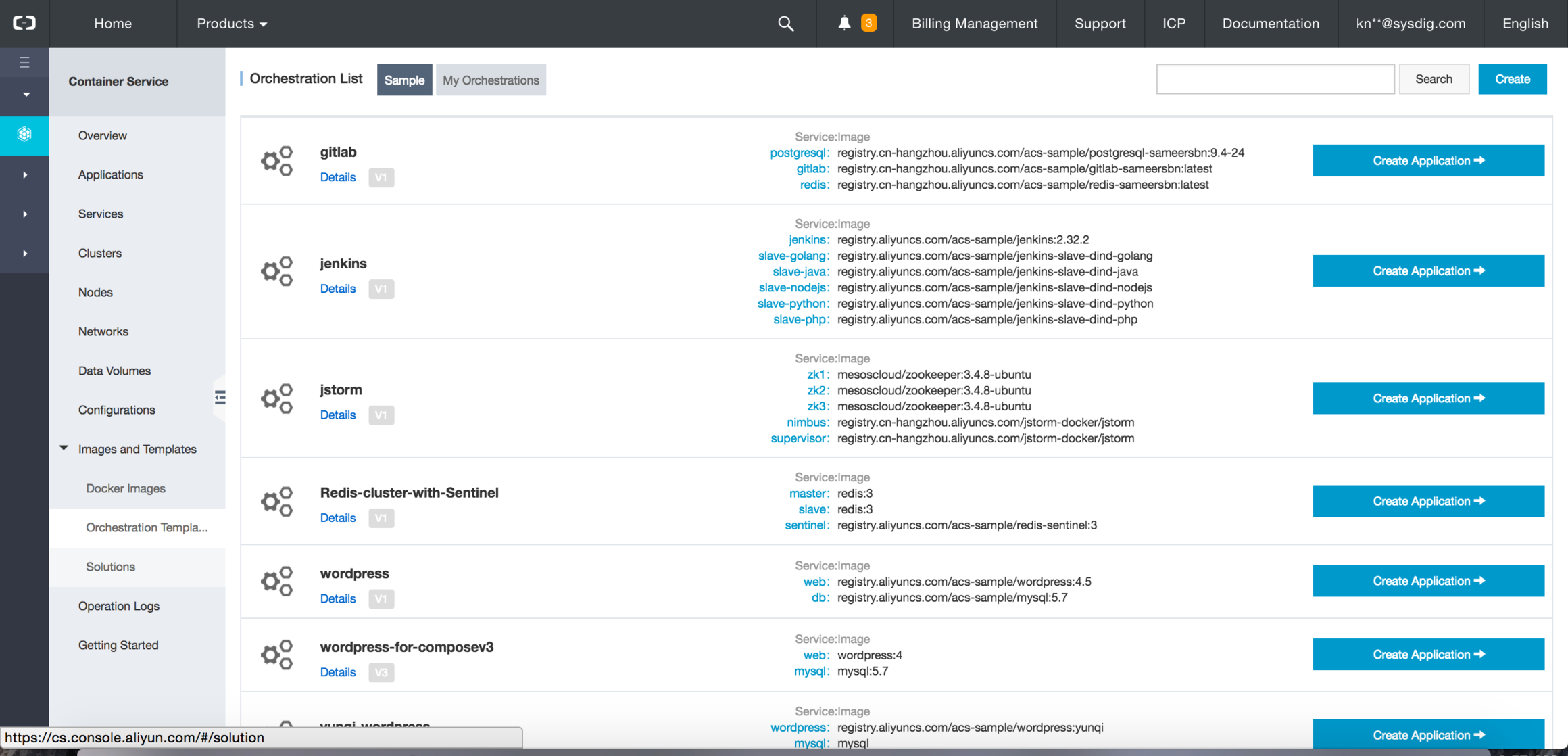The image size is (1568, 756).
Task: Toggle the hamburger menu icon in left rail
Action: click(24, 63)
